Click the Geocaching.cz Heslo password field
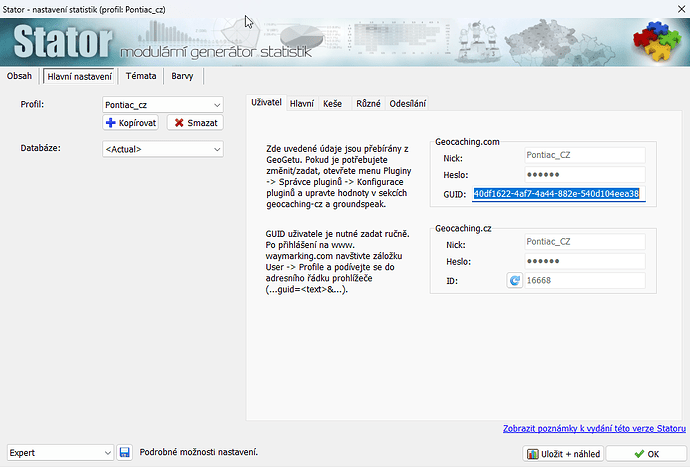This screenshot has height=468, width=690. click(585, 261)
